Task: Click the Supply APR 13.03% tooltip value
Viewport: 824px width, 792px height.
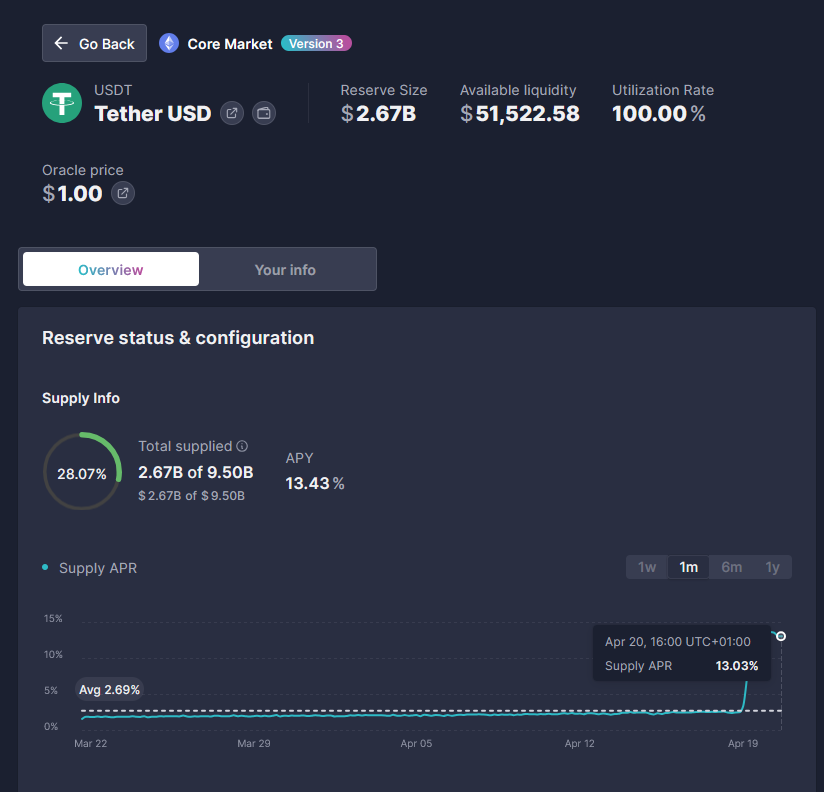Action: pyautogui.click(x=737, y=666)
